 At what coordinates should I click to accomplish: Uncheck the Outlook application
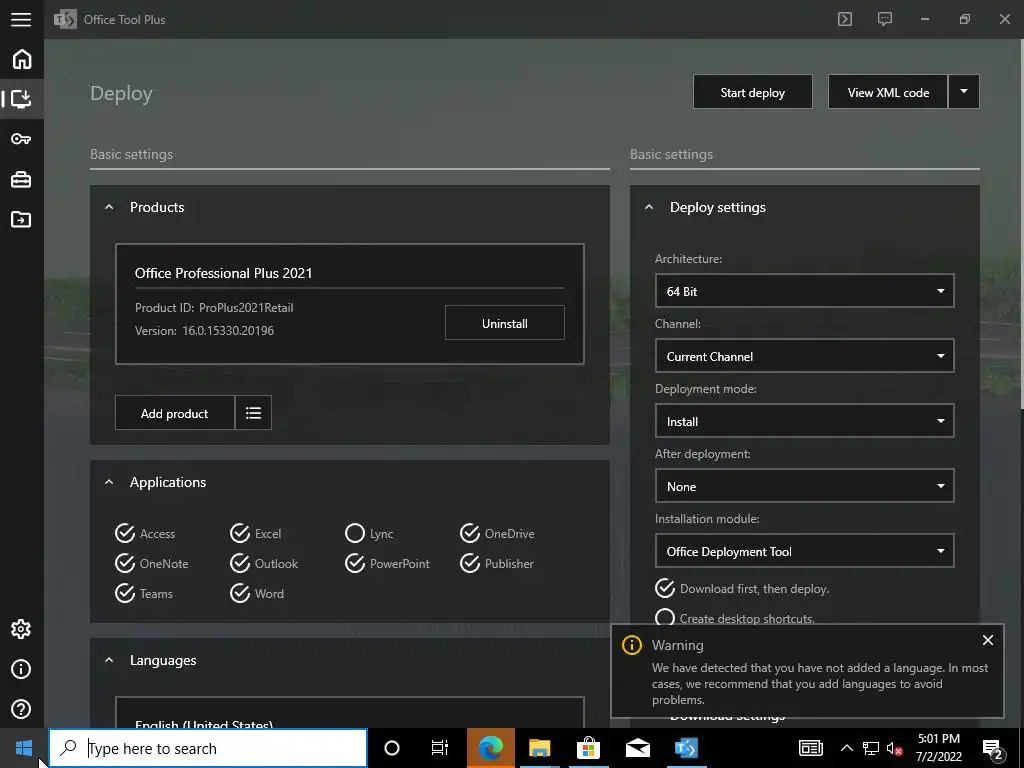coord(240,563)
